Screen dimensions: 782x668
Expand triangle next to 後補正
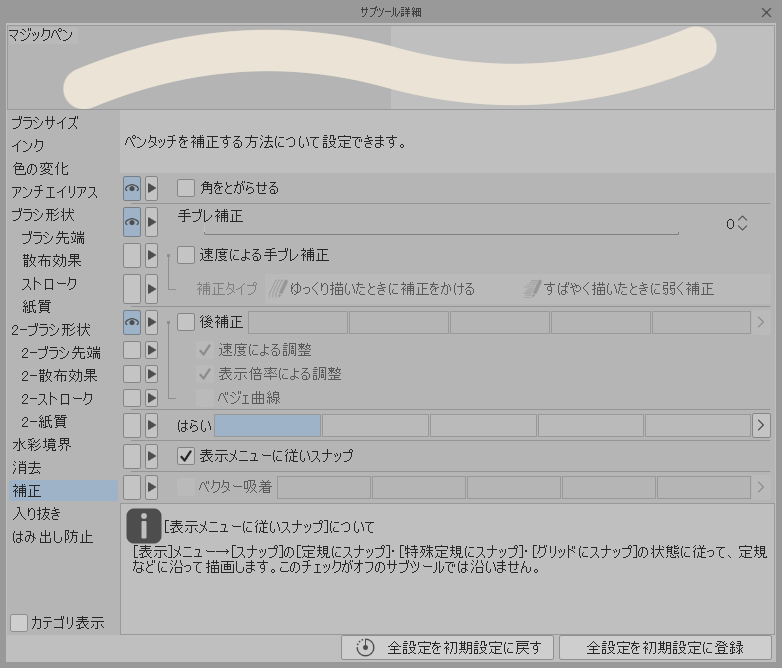(152, 322)
